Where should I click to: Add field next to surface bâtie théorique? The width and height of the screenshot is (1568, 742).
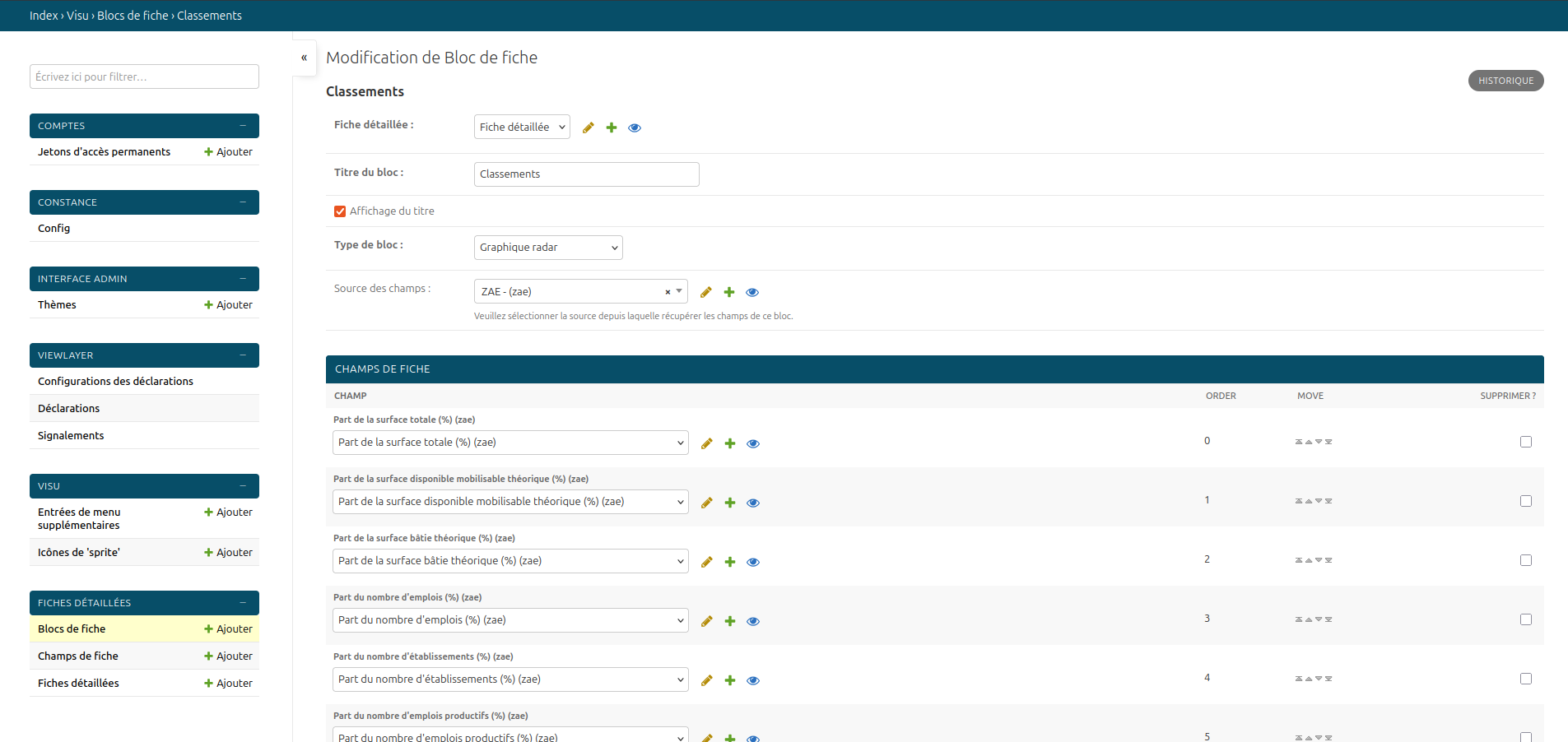click(730, 562)
